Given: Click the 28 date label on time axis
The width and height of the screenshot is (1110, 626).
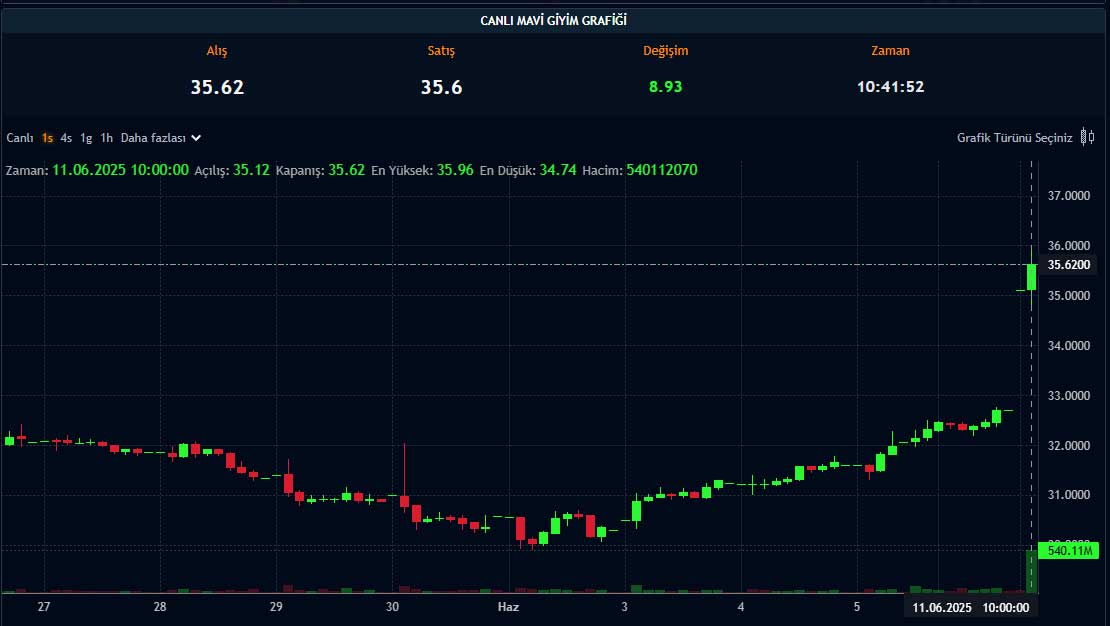Looking at the screenshot, I should [160, 607].
